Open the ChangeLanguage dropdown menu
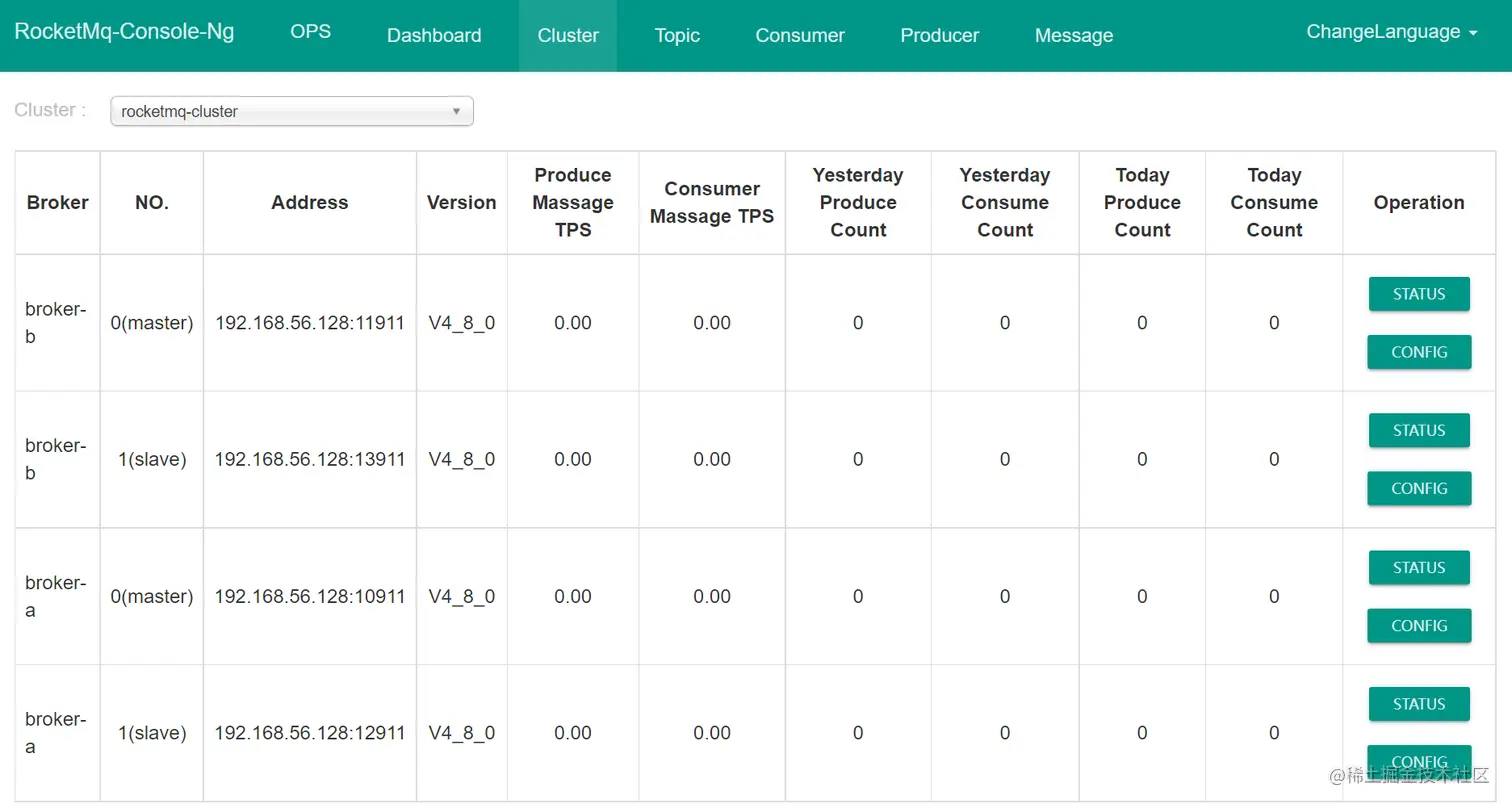Image resolution: width=1512 pixels, height=808 pixels. 1392,32
